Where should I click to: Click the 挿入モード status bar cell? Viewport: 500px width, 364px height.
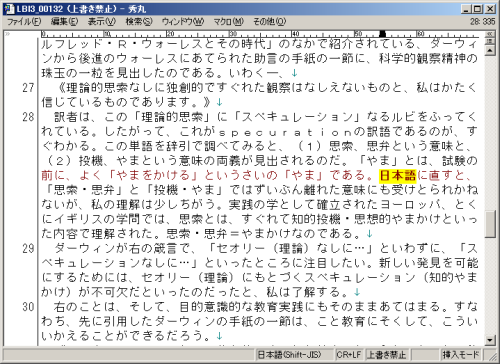tap(461, 355)
